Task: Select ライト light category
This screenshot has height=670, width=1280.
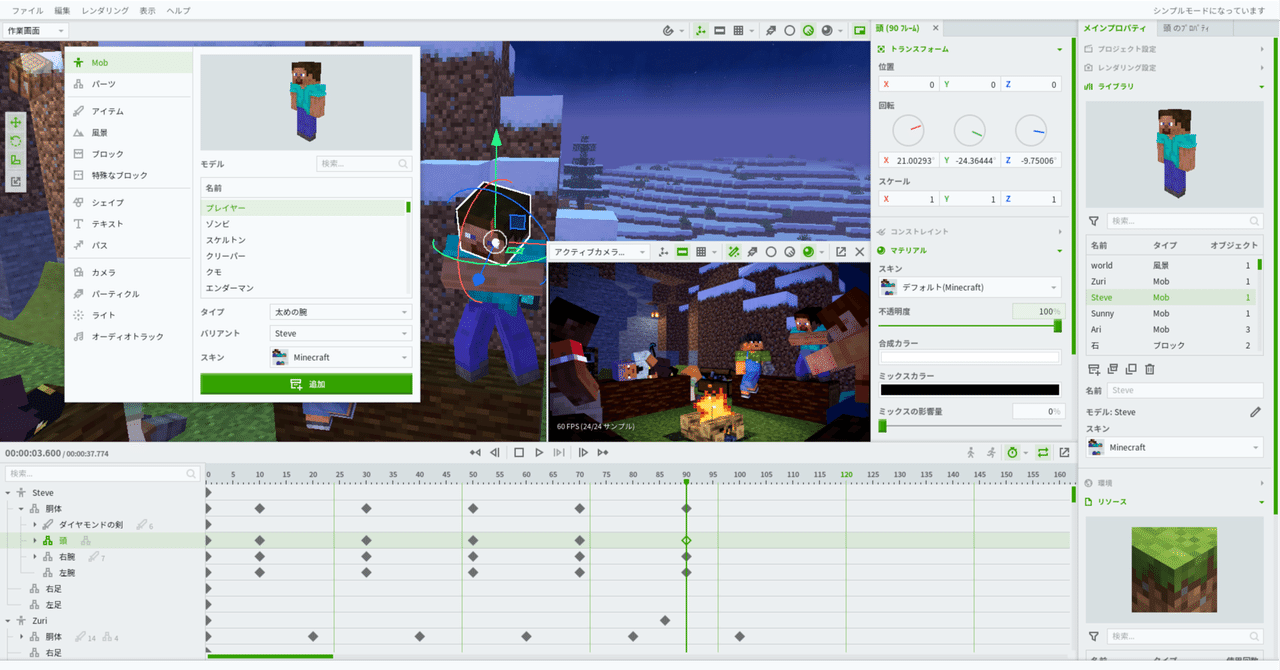Action: point(128,315)
